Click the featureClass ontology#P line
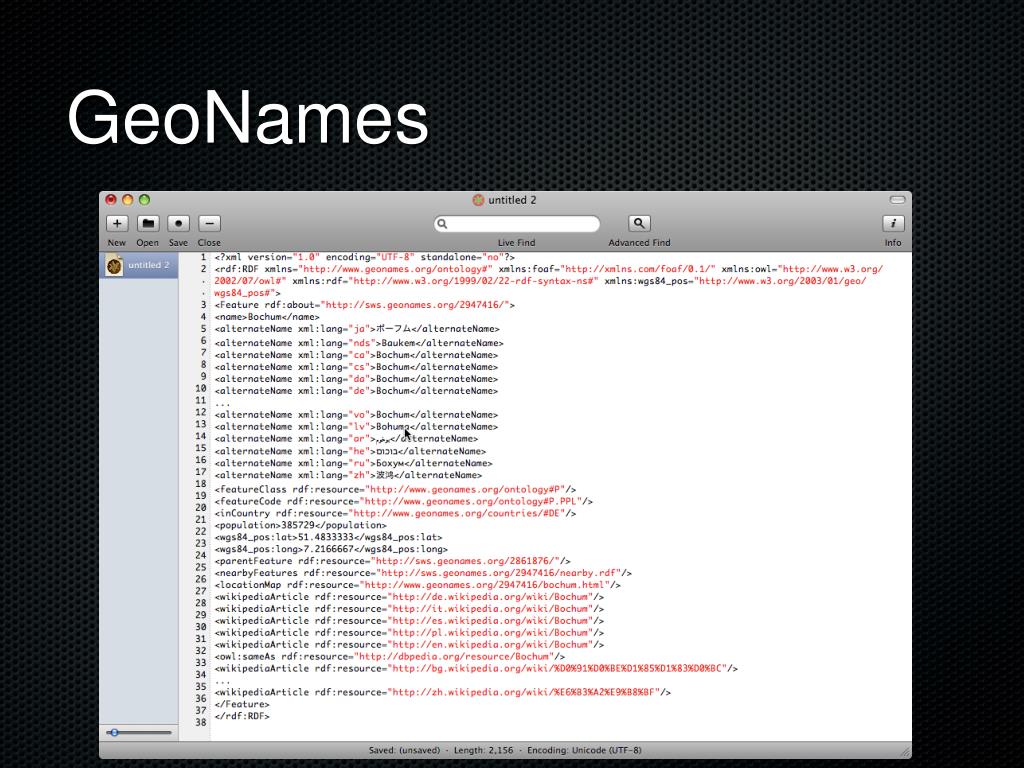 pyautogui.click(x=395, y=490)
